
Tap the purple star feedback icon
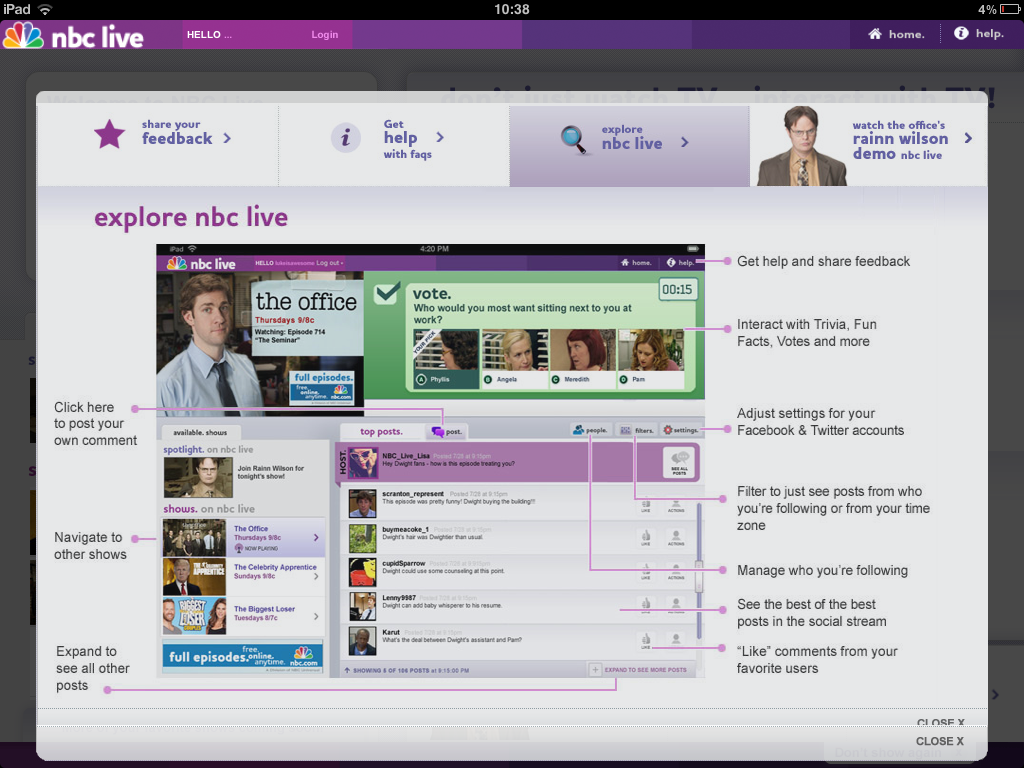pos(109,134)
